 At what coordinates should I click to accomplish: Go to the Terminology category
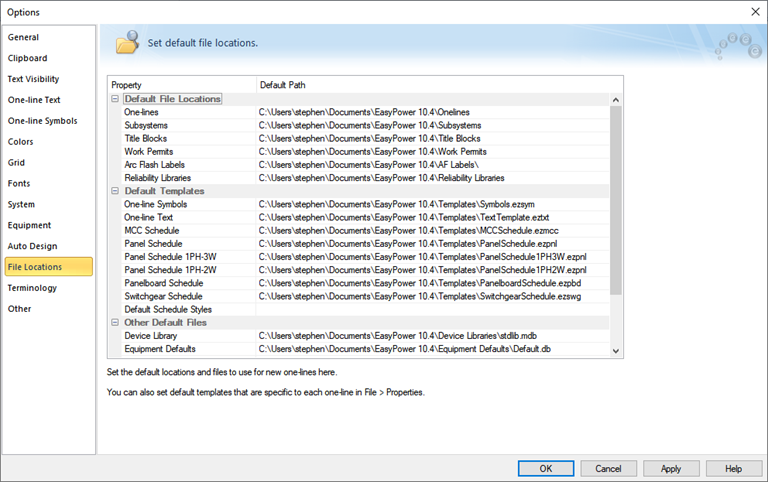(x=33, y=288)
